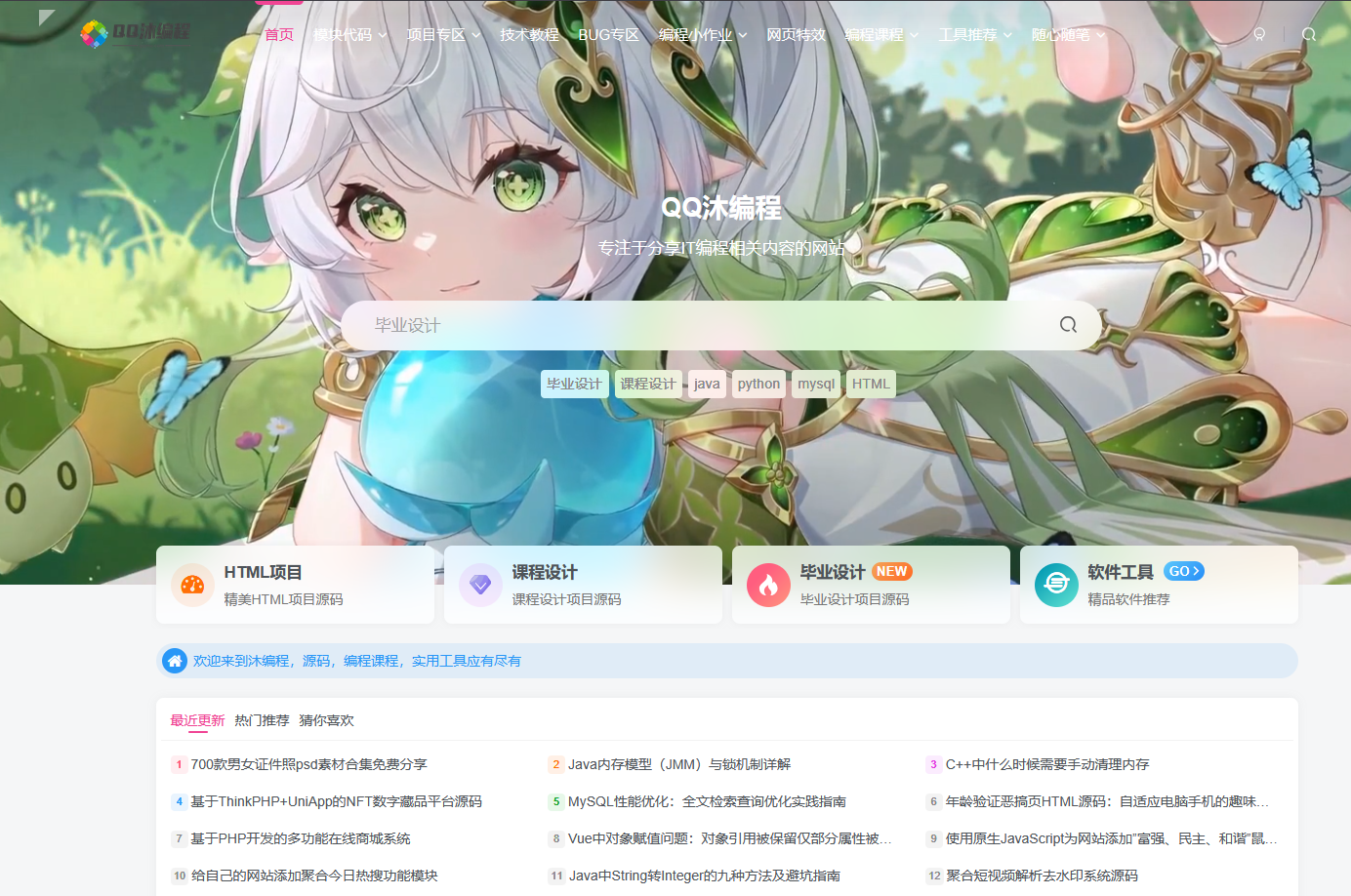Open article 给自己的网站添加聚合今日热搜功能模块
This screenshot has height=896, width=1351.
click(314, 876)
